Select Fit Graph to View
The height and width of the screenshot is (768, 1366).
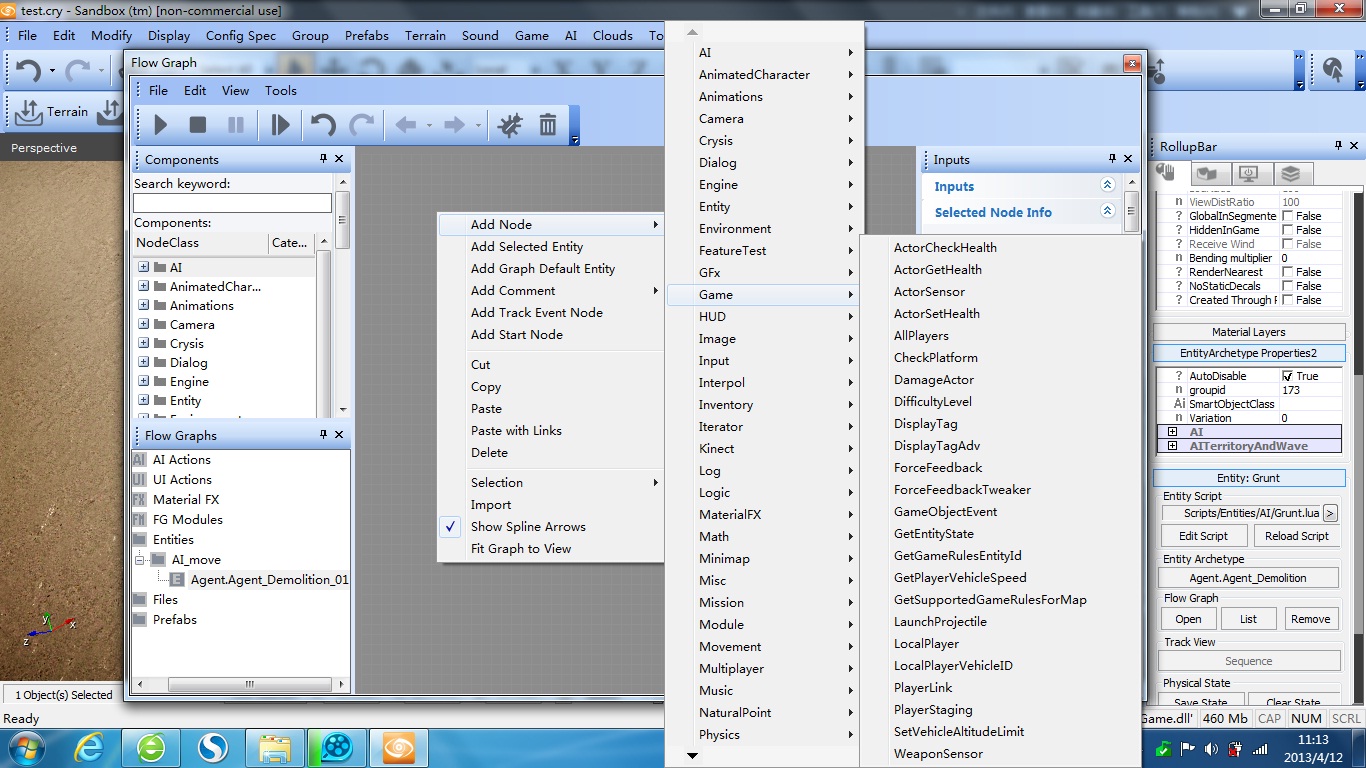click(550, 549)
